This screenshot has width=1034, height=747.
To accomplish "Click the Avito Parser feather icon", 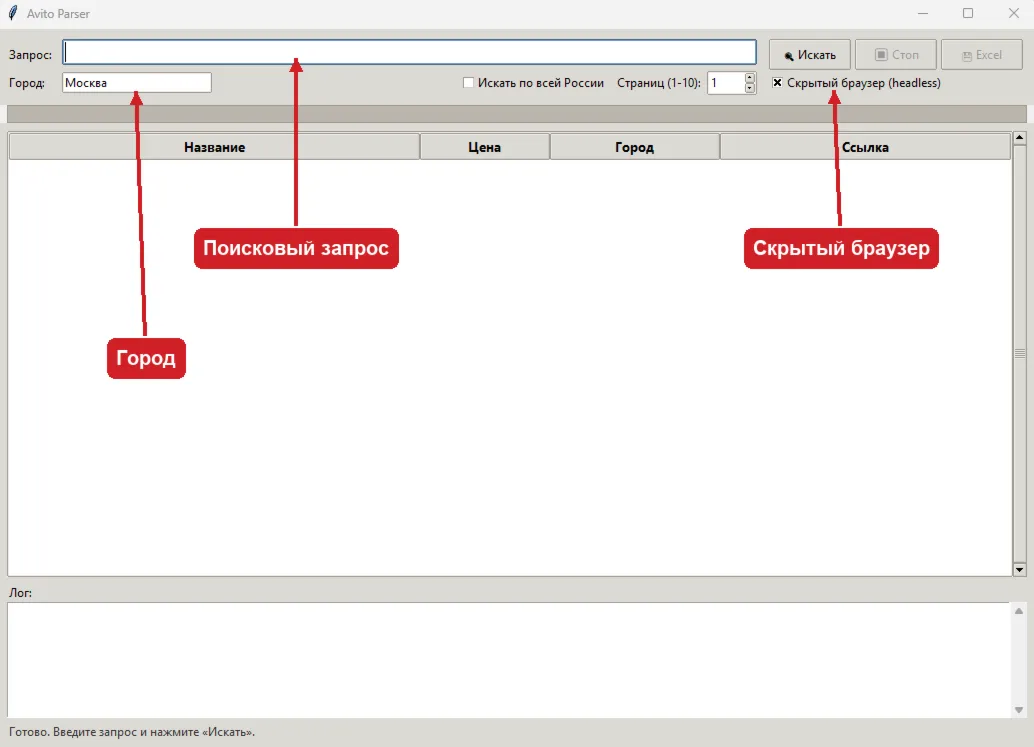I will tap(13, 13).
